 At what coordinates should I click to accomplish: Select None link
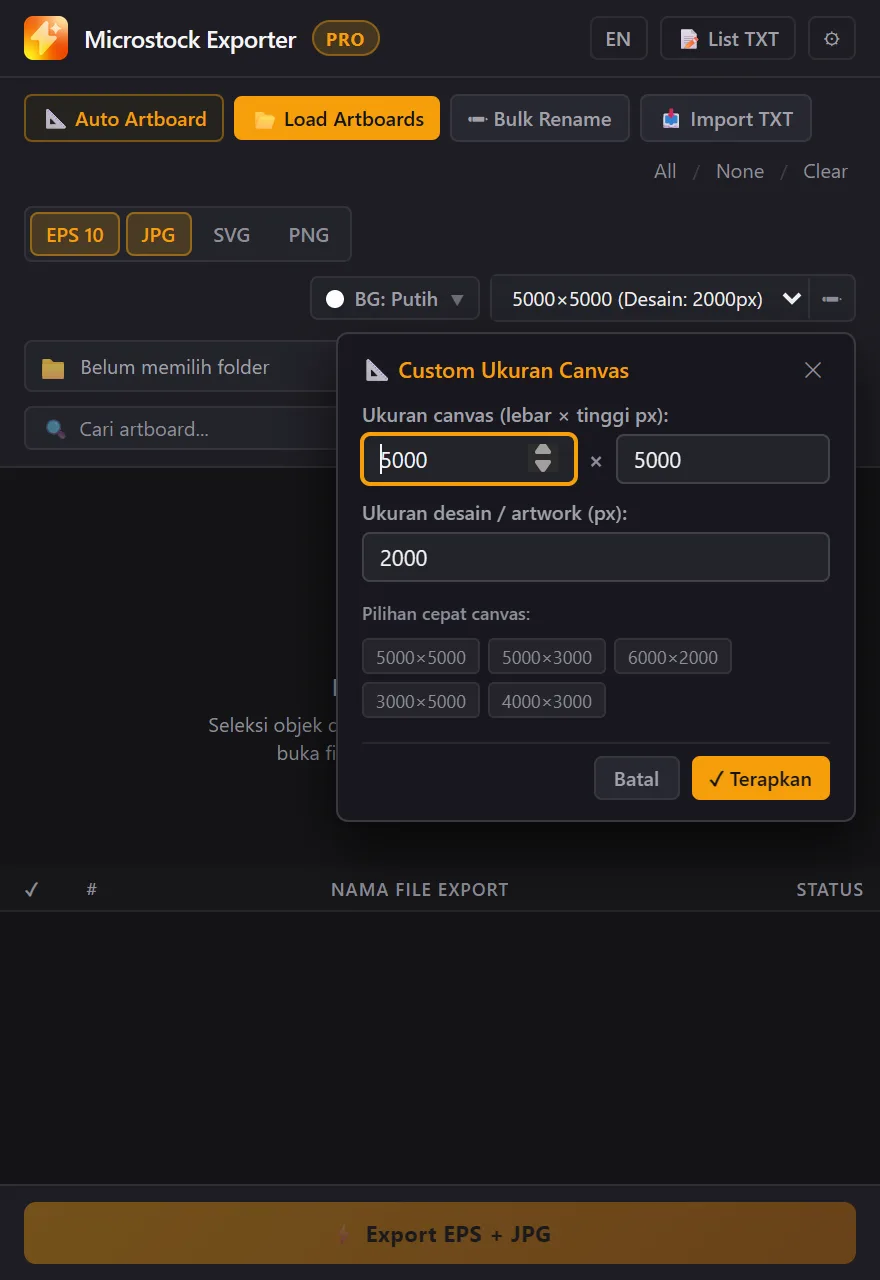click(x=740, y=171)
